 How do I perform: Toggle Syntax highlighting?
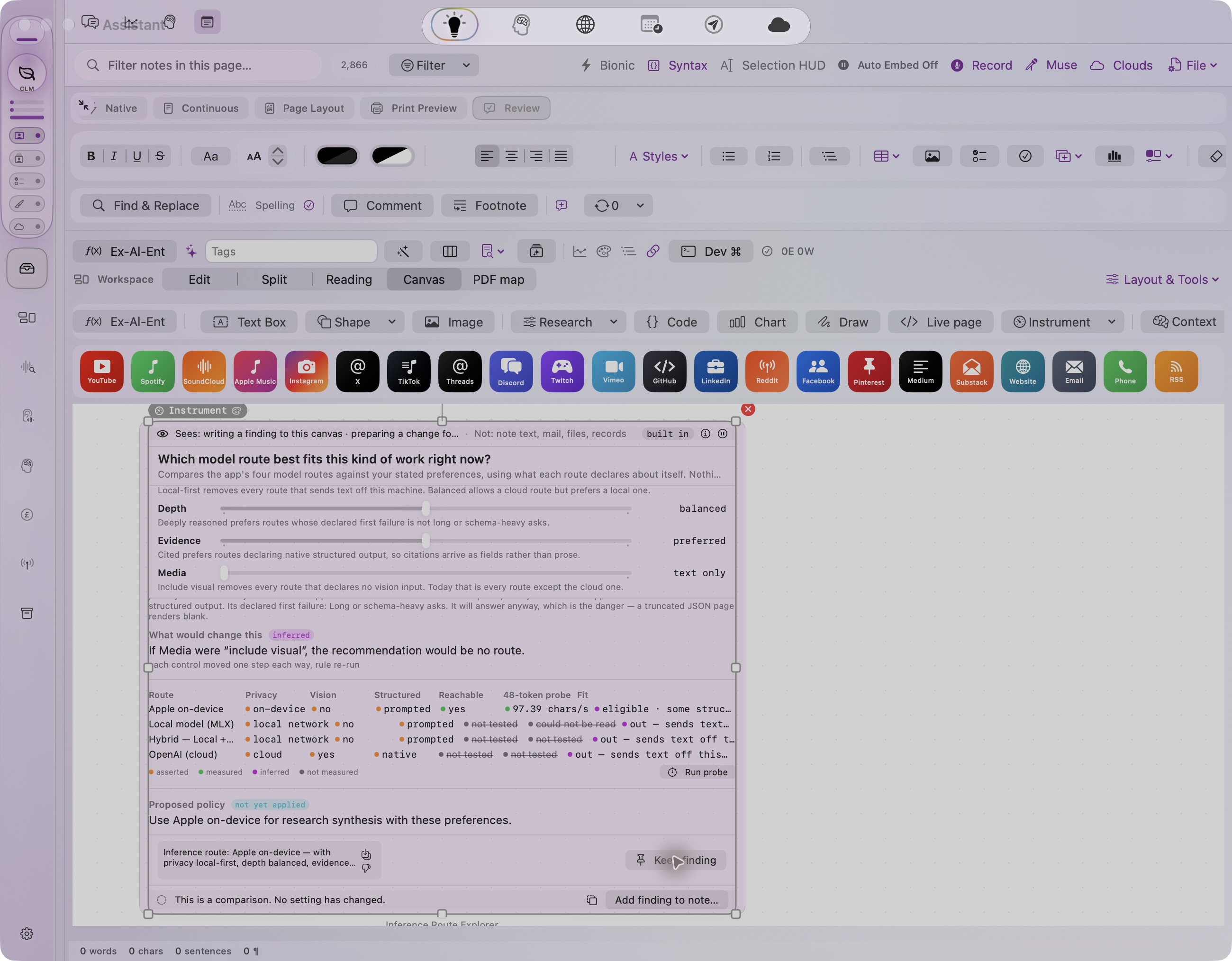coord(678,65)
